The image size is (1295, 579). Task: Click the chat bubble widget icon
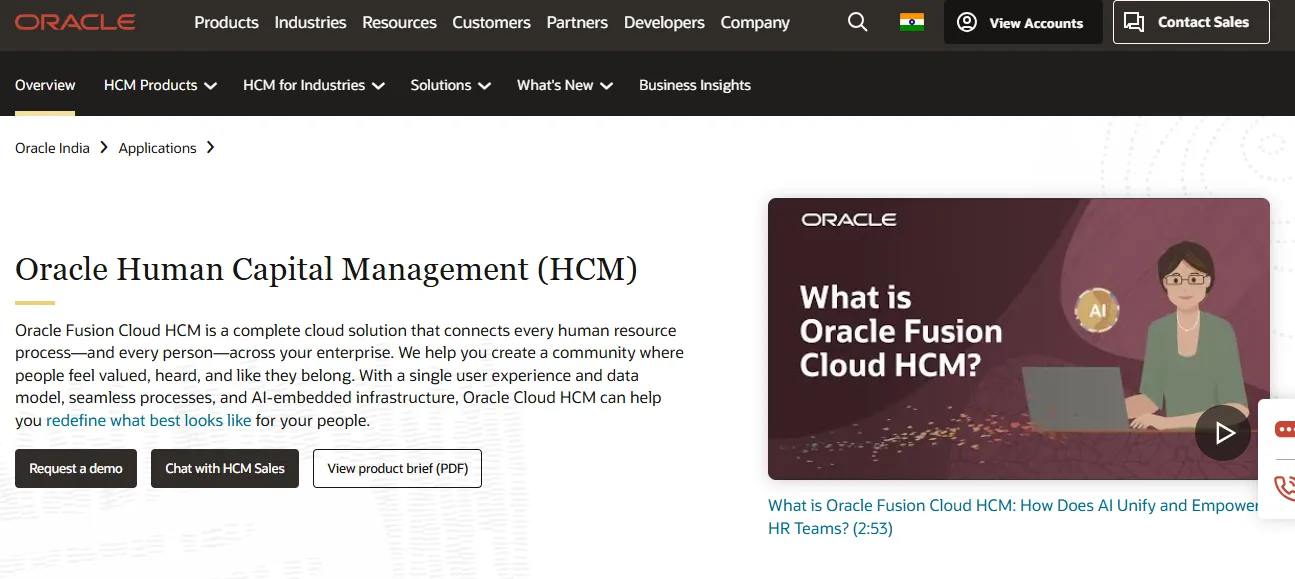1284,430
